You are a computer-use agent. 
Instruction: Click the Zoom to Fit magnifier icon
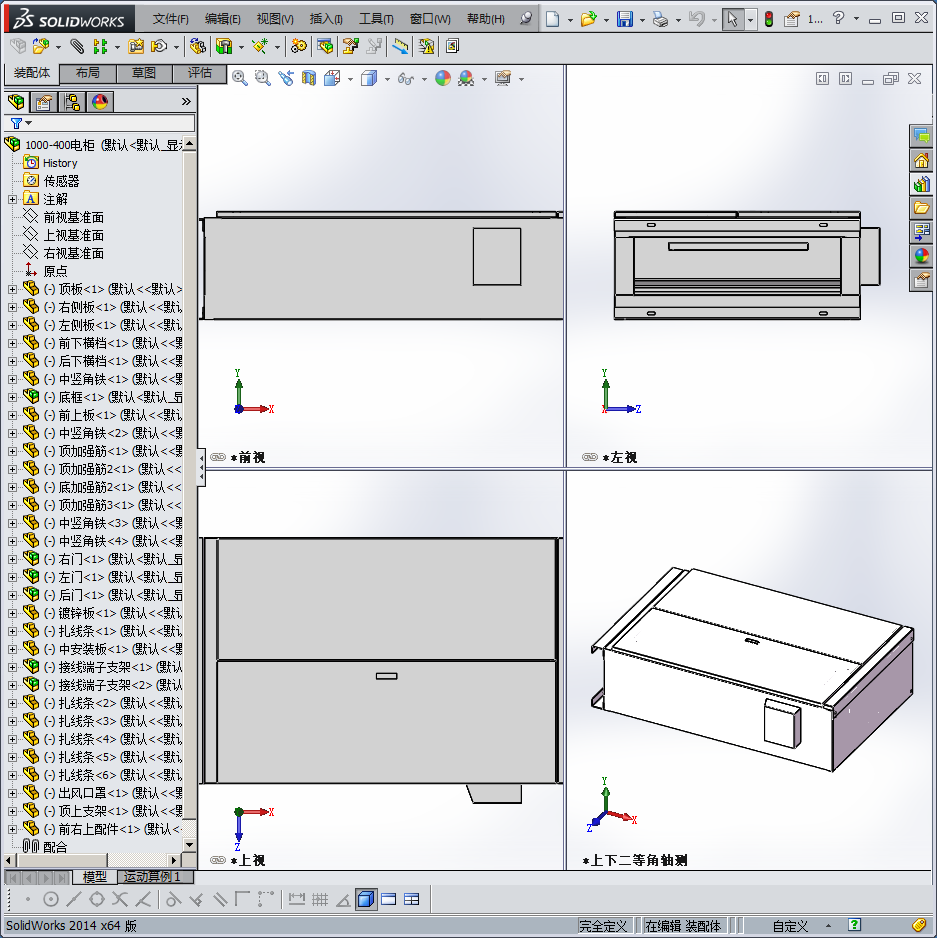[239, 78]
